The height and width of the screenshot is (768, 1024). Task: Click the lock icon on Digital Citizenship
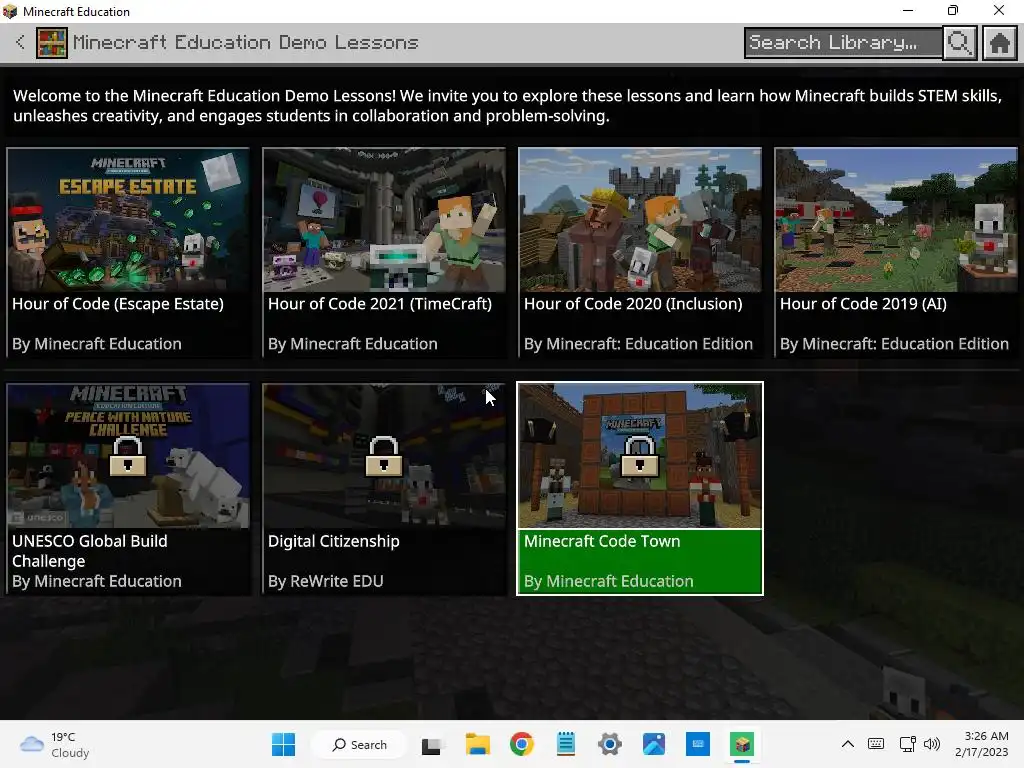(x=383, y=456)
